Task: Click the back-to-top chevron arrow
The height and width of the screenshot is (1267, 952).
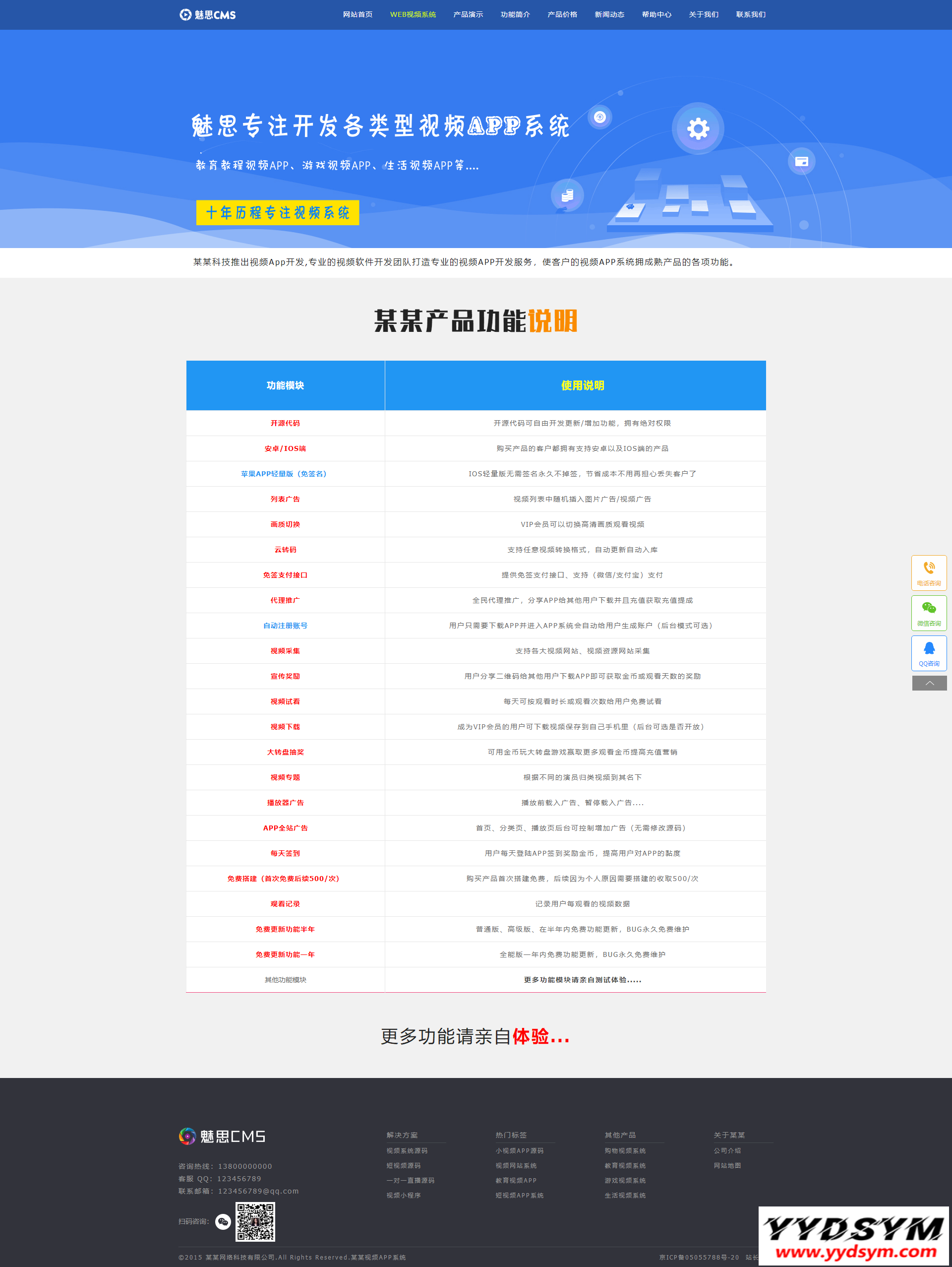Action: (x=929, y=683)
